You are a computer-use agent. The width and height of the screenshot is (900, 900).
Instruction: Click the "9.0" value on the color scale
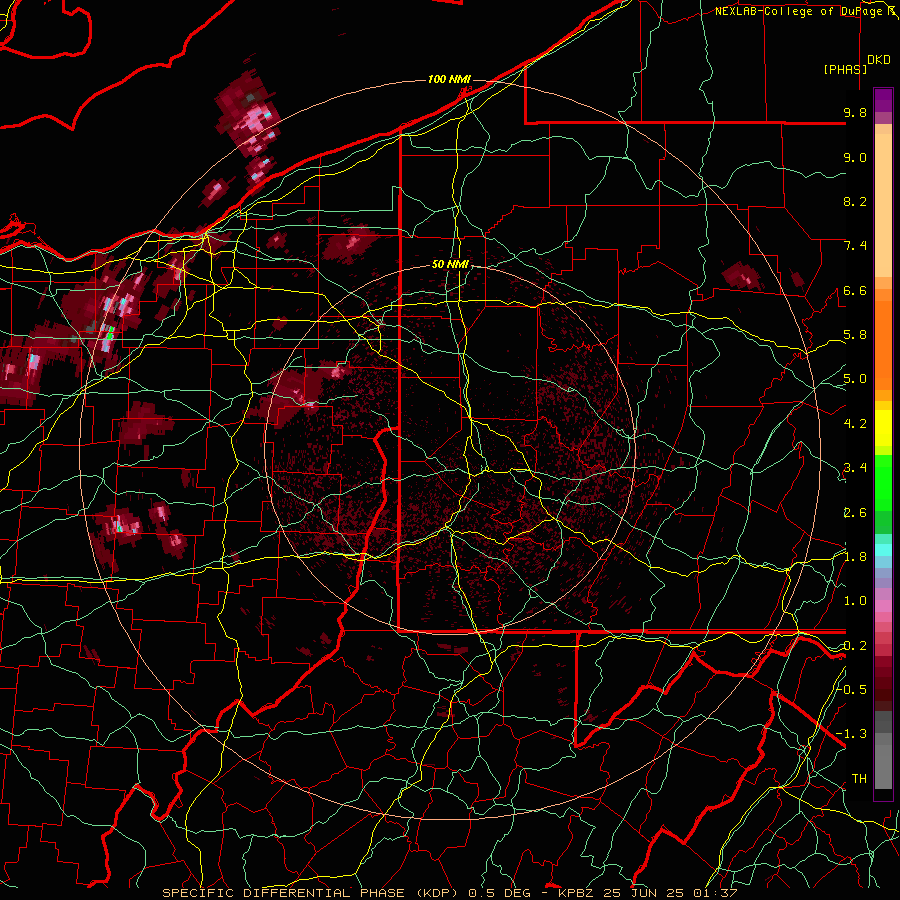coord(855,157)
